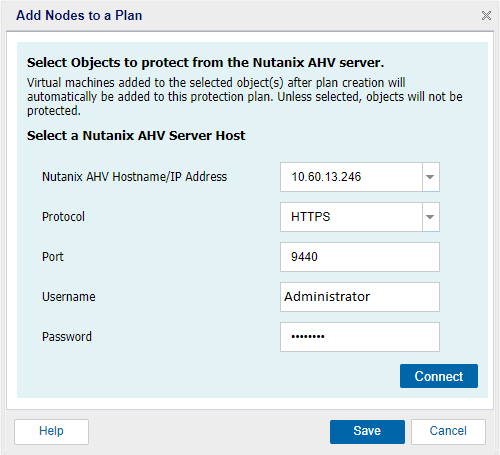Screen dimensions: 500x455
Task: Click the Select Objects to protect heading
Action: [x=205, y=63]
